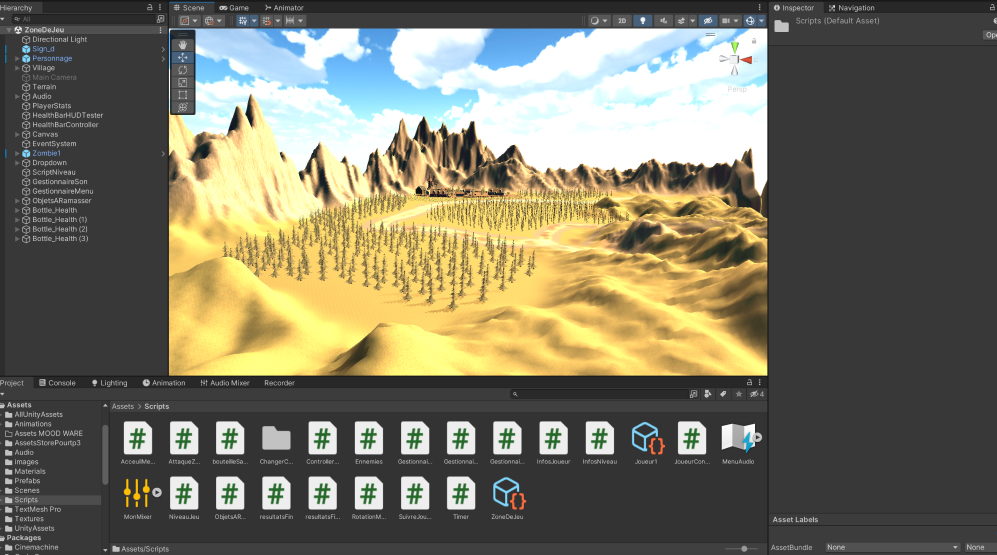This screenshot has width=997, height=555.
Task: Toggle 2D view mode in scene
Action: tap(621, 20)
